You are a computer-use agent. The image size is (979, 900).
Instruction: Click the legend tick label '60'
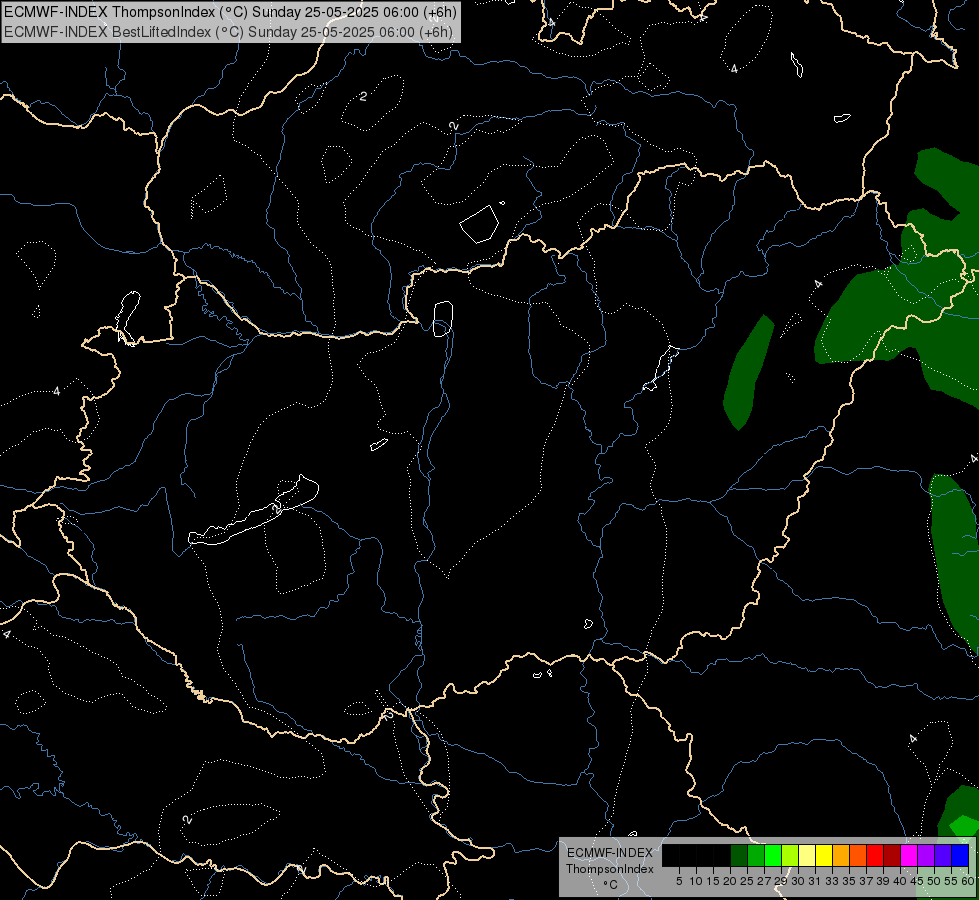click(x=968, y=881)
